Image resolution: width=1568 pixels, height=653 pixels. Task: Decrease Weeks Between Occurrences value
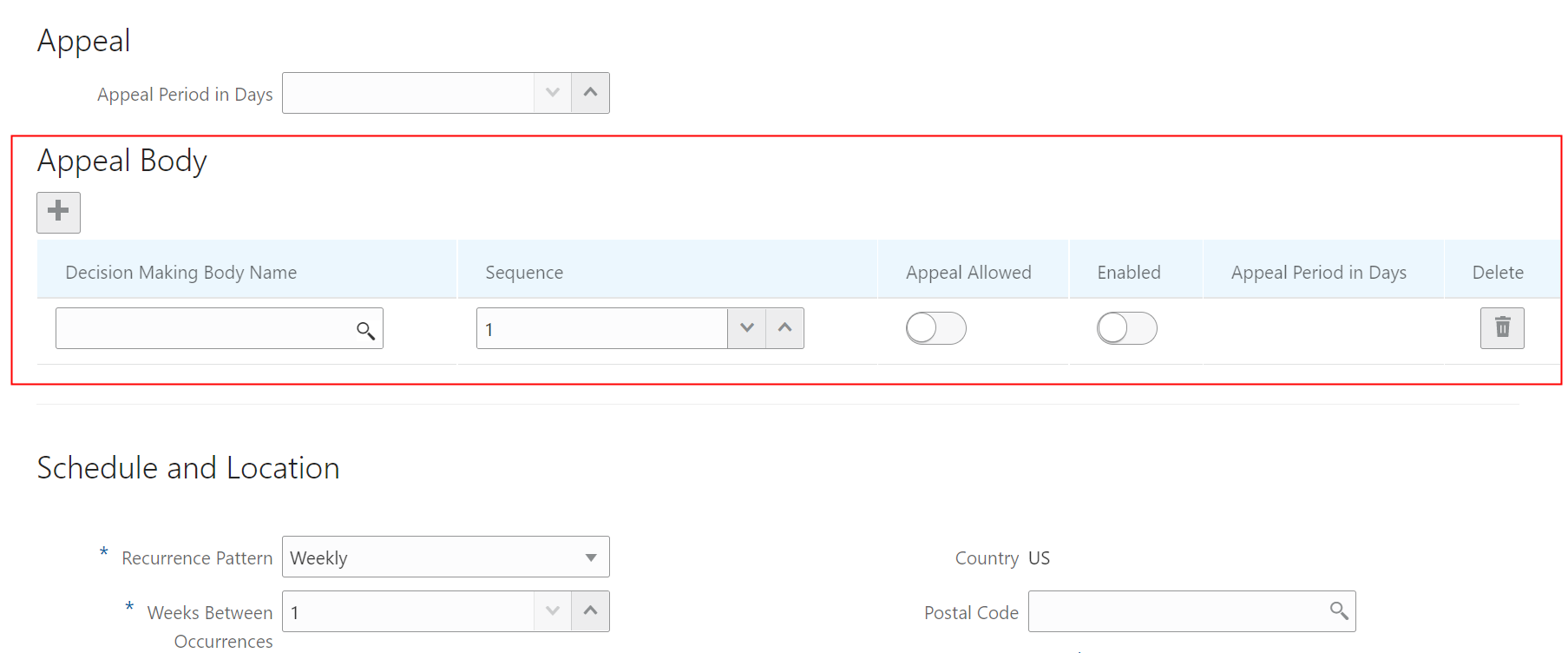[x=553, y=611]
